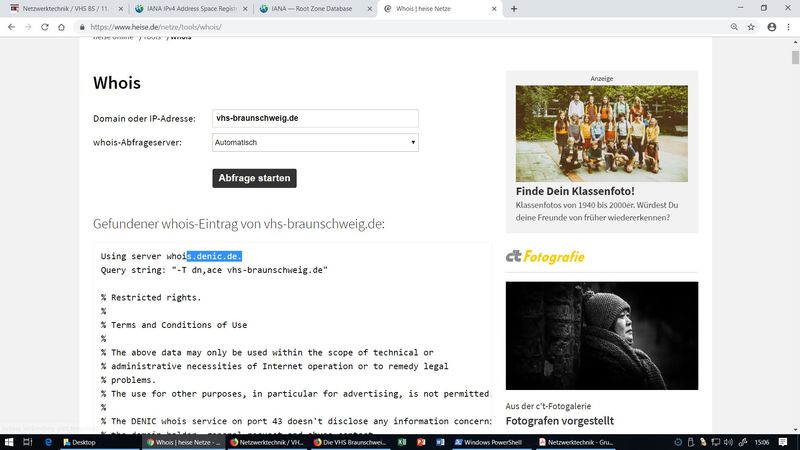Click the Whois page heading

(x=117, y=83)
